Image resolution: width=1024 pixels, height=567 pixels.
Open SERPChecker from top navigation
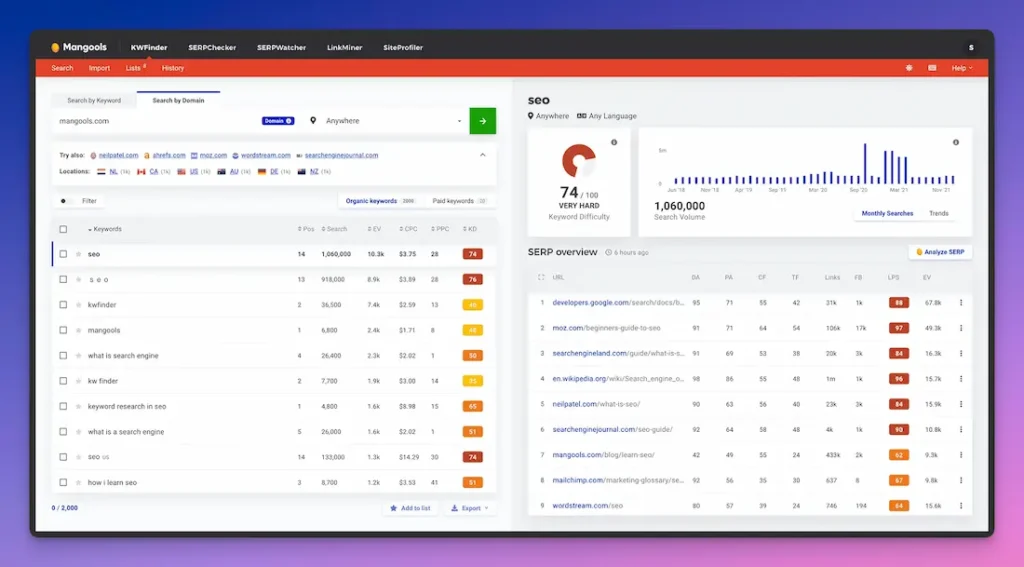tap(212, 47)
